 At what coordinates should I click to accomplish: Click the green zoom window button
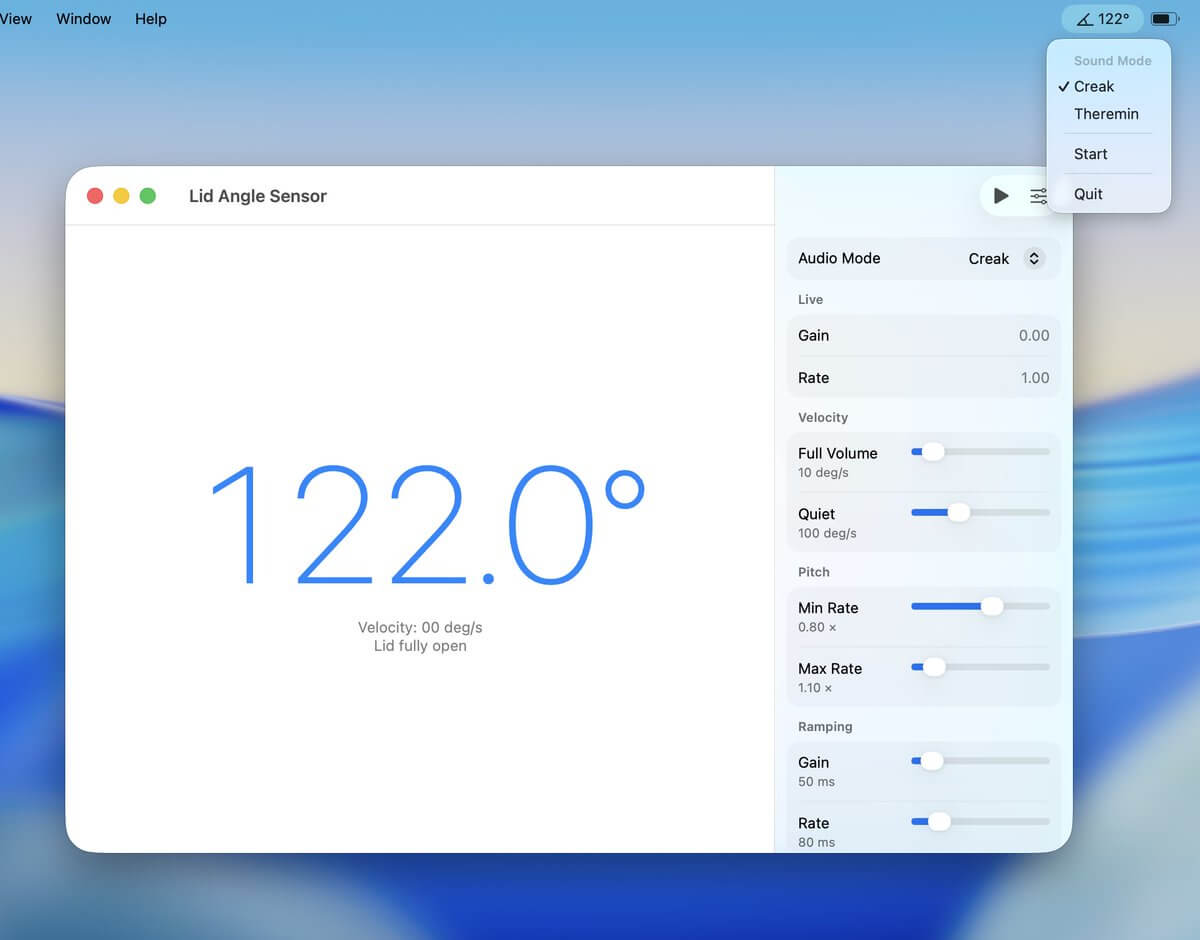pos(148,196)
